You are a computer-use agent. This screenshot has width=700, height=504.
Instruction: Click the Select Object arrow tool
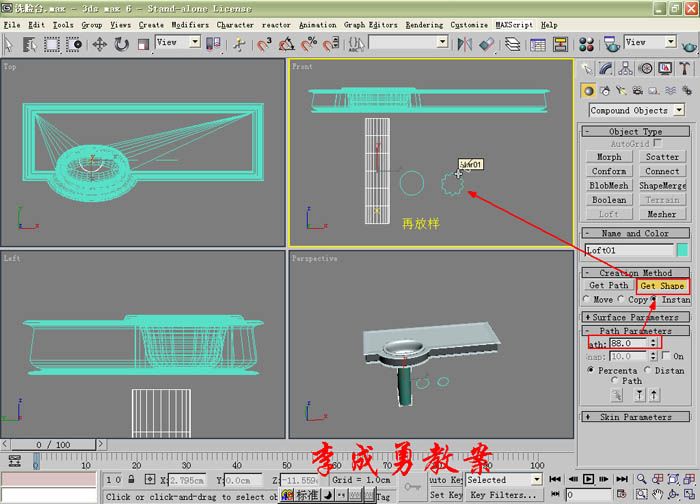pos(8,44)
